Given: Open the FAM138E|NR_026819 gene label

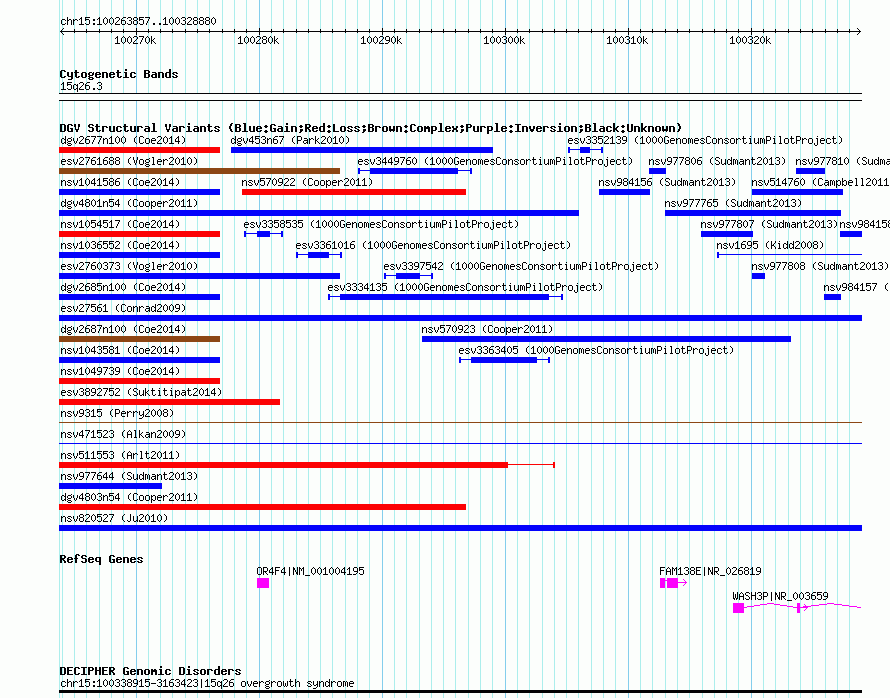Looking at the screenshot, I should click(x=710, y=571).
